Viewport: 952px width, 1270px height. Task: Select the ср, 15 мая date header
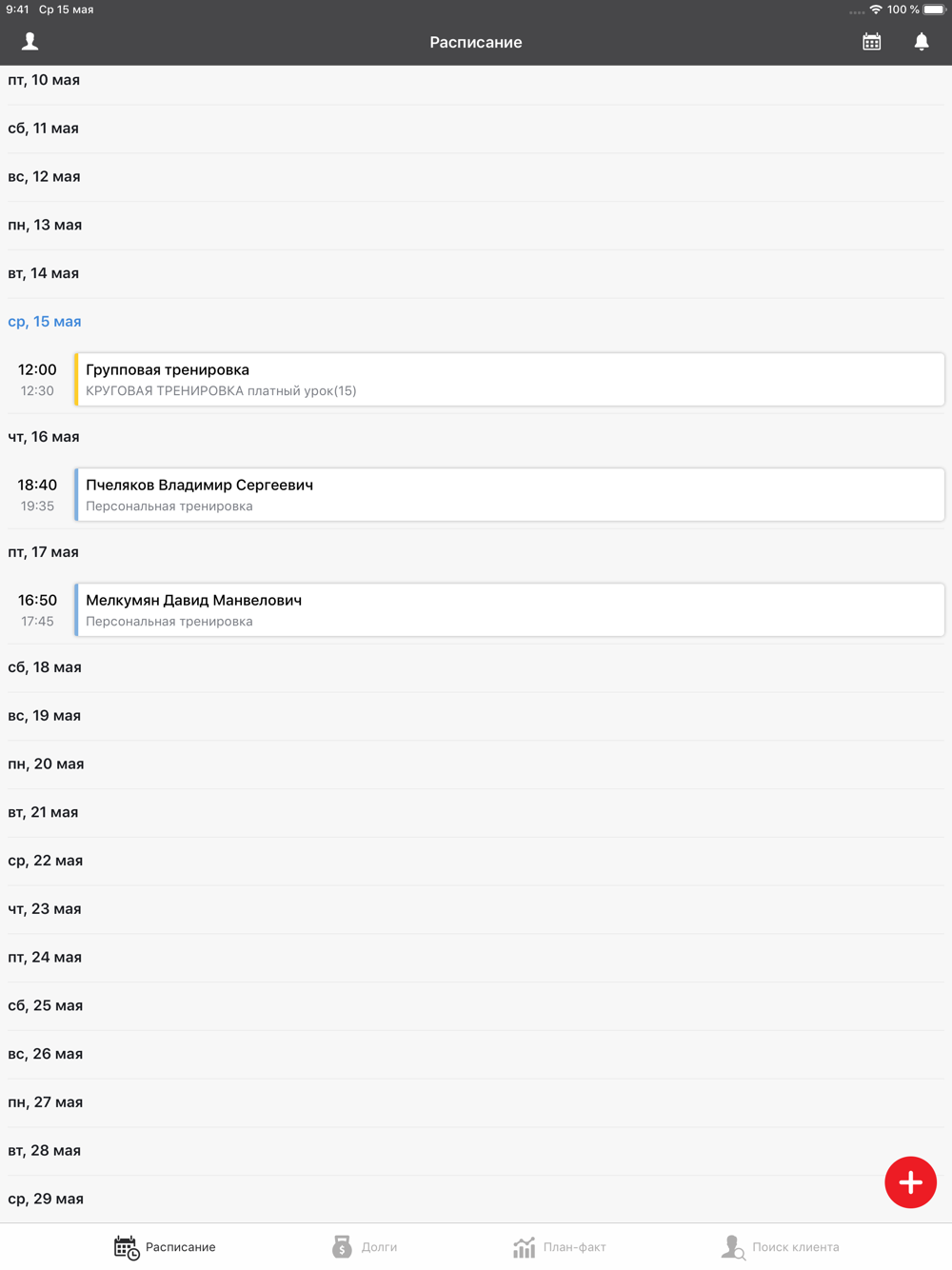click(45, 322)
